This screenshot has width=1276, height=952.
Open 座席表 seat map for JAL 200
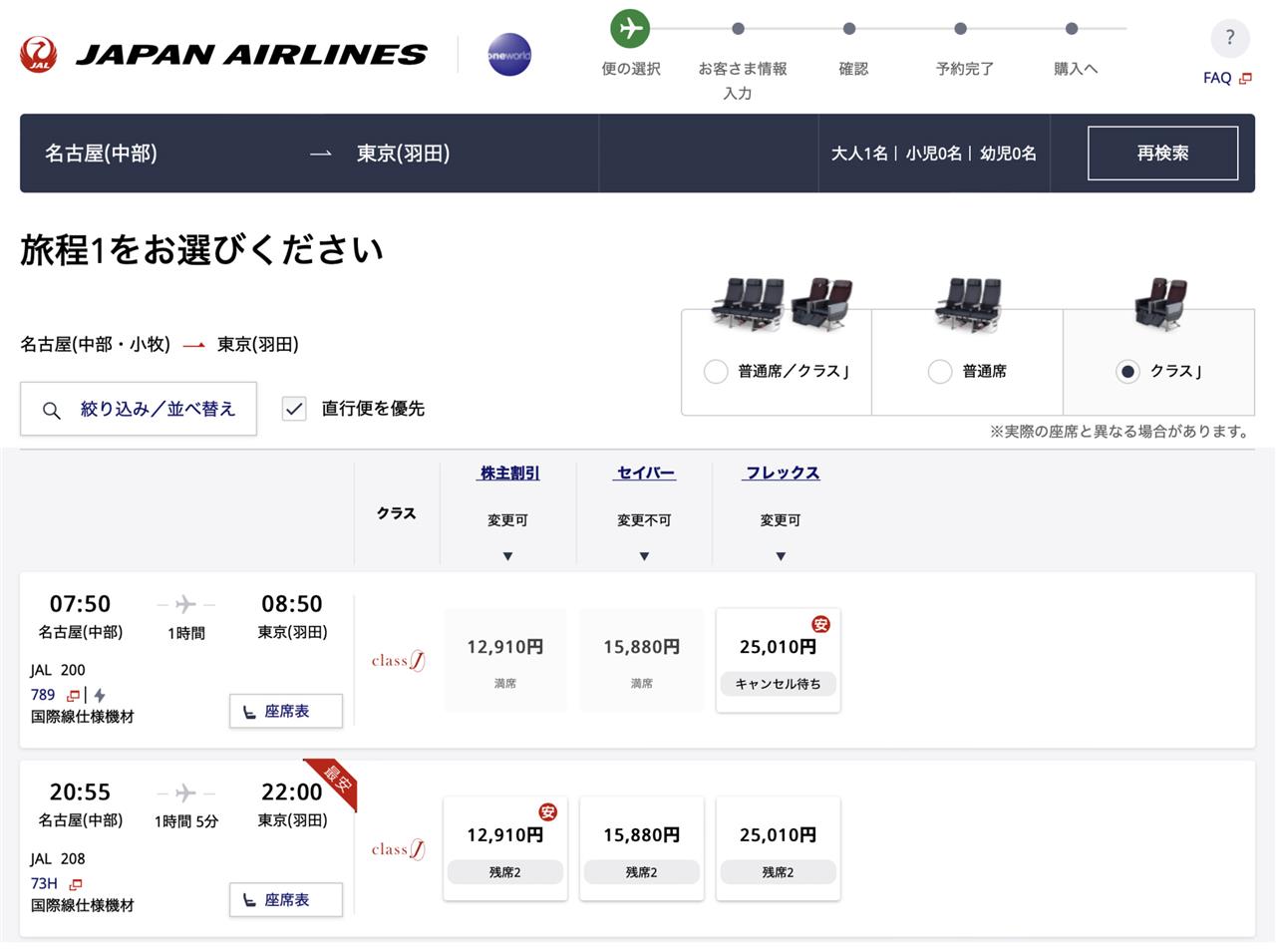(286, 712)
